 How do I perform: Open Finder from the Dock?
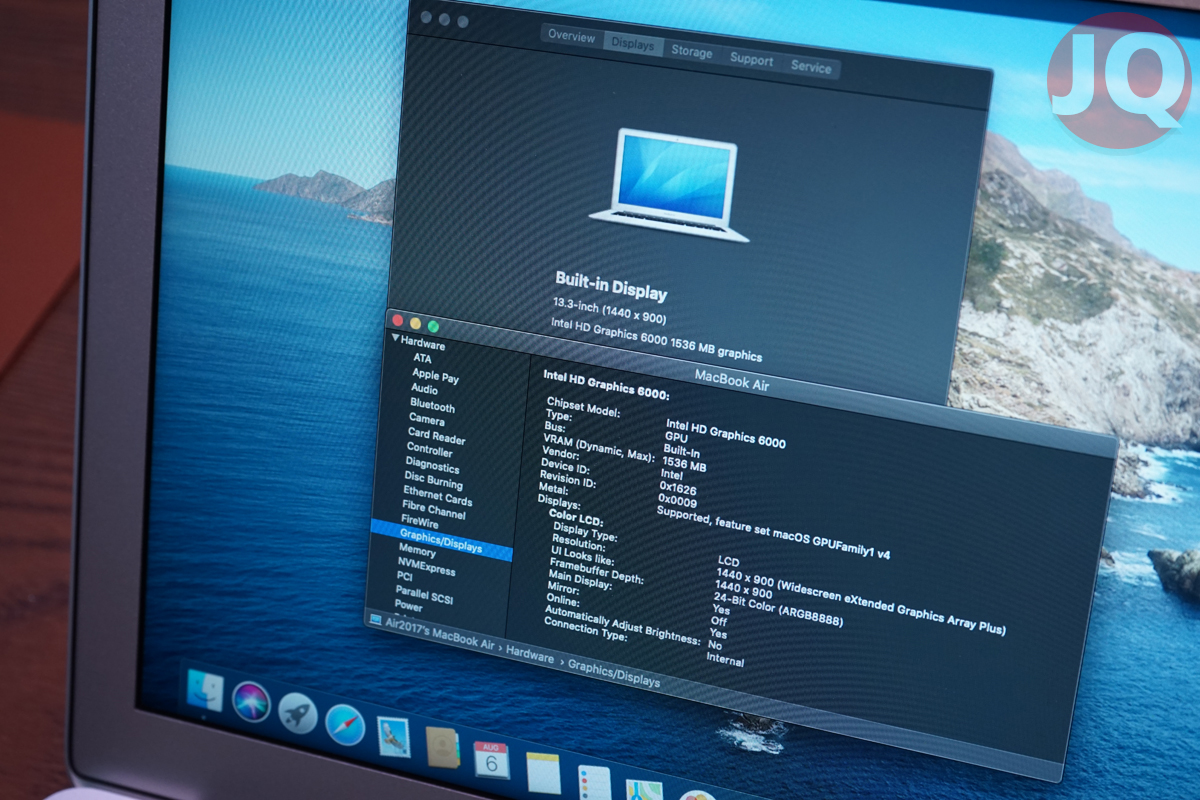coord(205,691)
